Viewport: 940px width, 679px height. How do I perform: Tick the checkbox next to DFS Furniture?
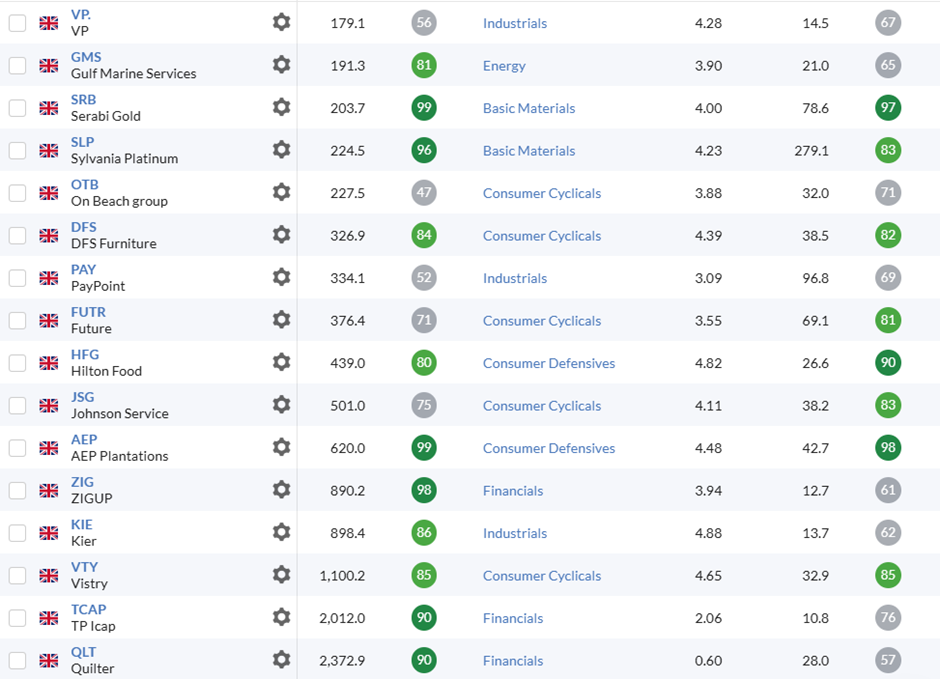point(17,236)
